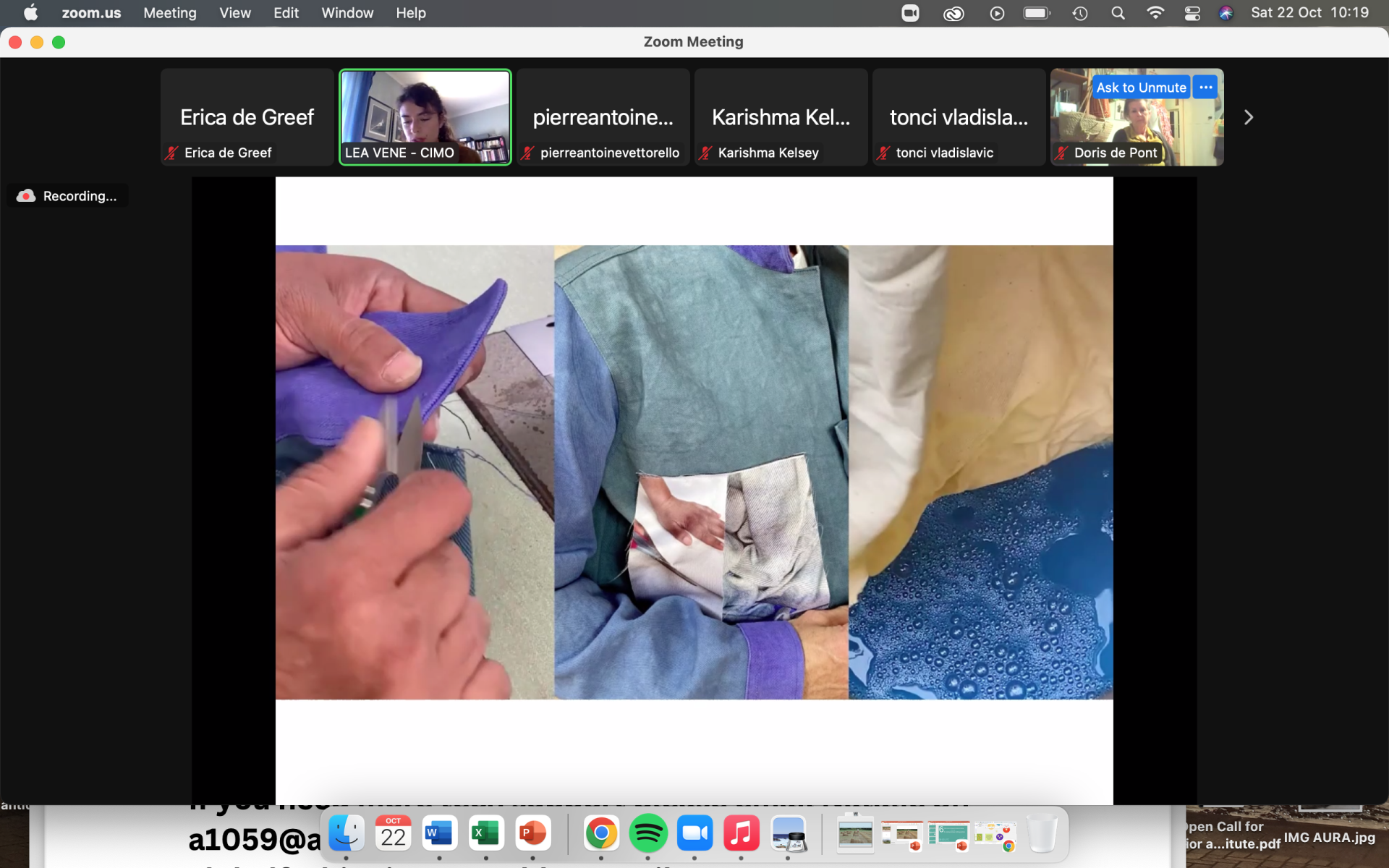Show next participants with right chevron
Screen dimensions: 1389x868
1248,117
